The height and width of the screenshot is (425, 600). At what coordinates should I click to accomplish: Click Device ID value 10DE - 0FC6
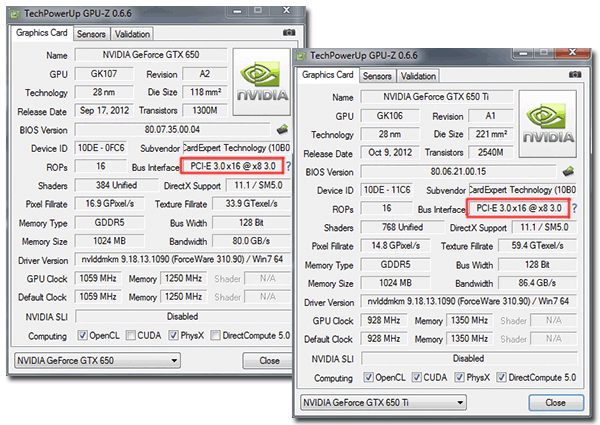101,148
